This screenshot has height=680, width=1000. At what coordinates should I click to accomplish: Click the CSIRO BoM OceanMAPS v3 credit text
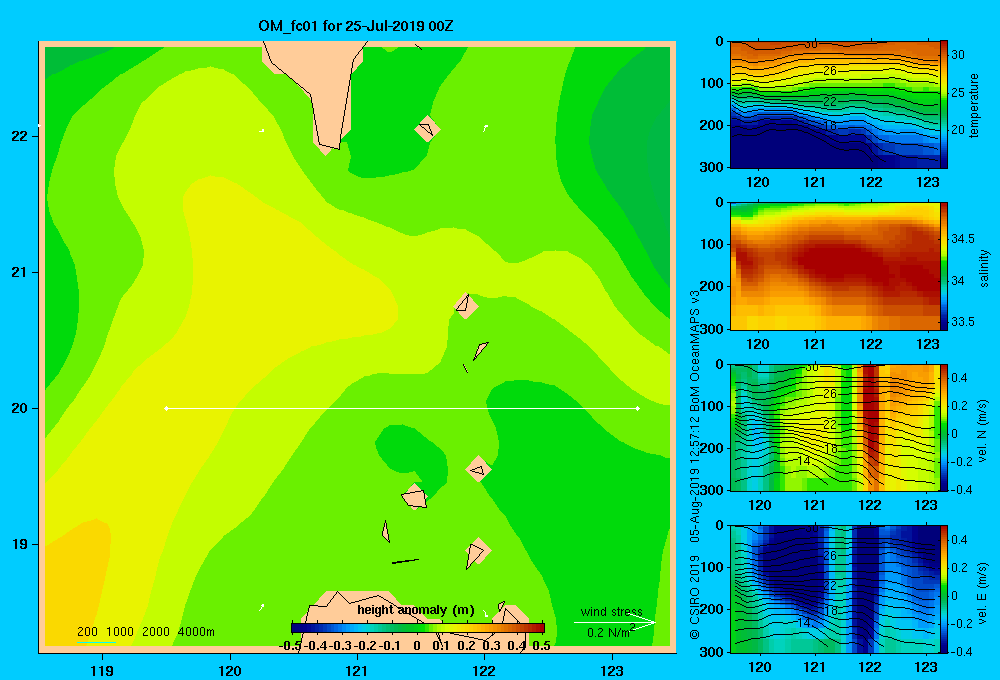[695, 464]
